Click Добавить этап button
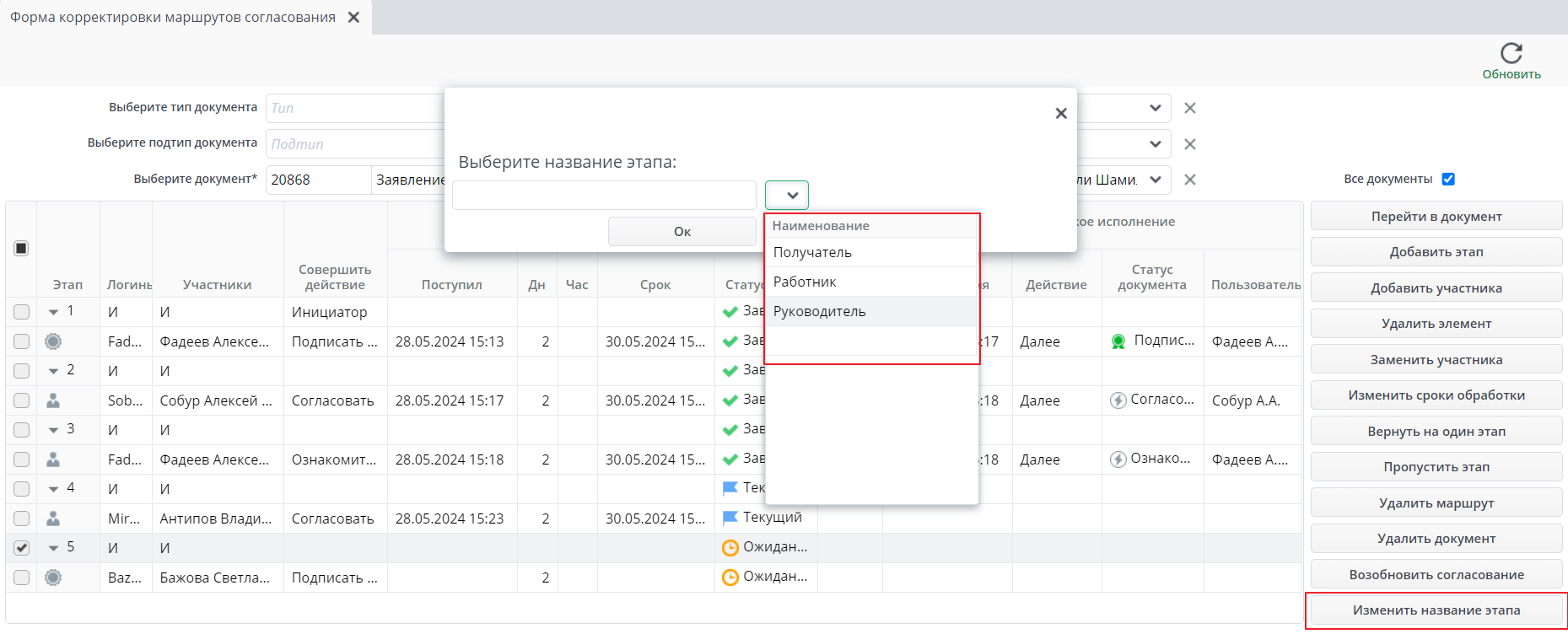 [1436, 252]
